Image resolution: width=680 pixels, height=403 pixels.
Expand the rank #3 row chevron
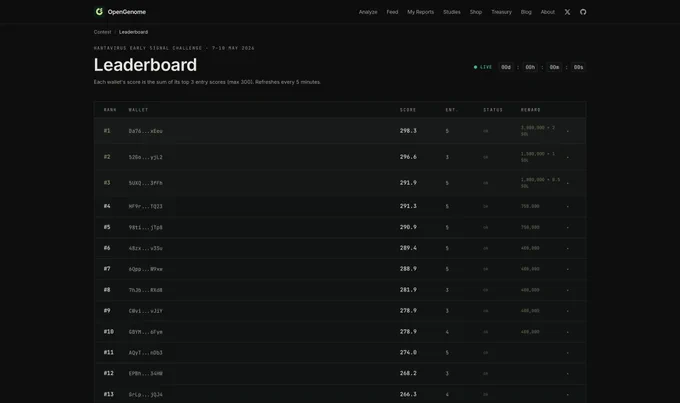pyautogui.click(x=567, y=183)
